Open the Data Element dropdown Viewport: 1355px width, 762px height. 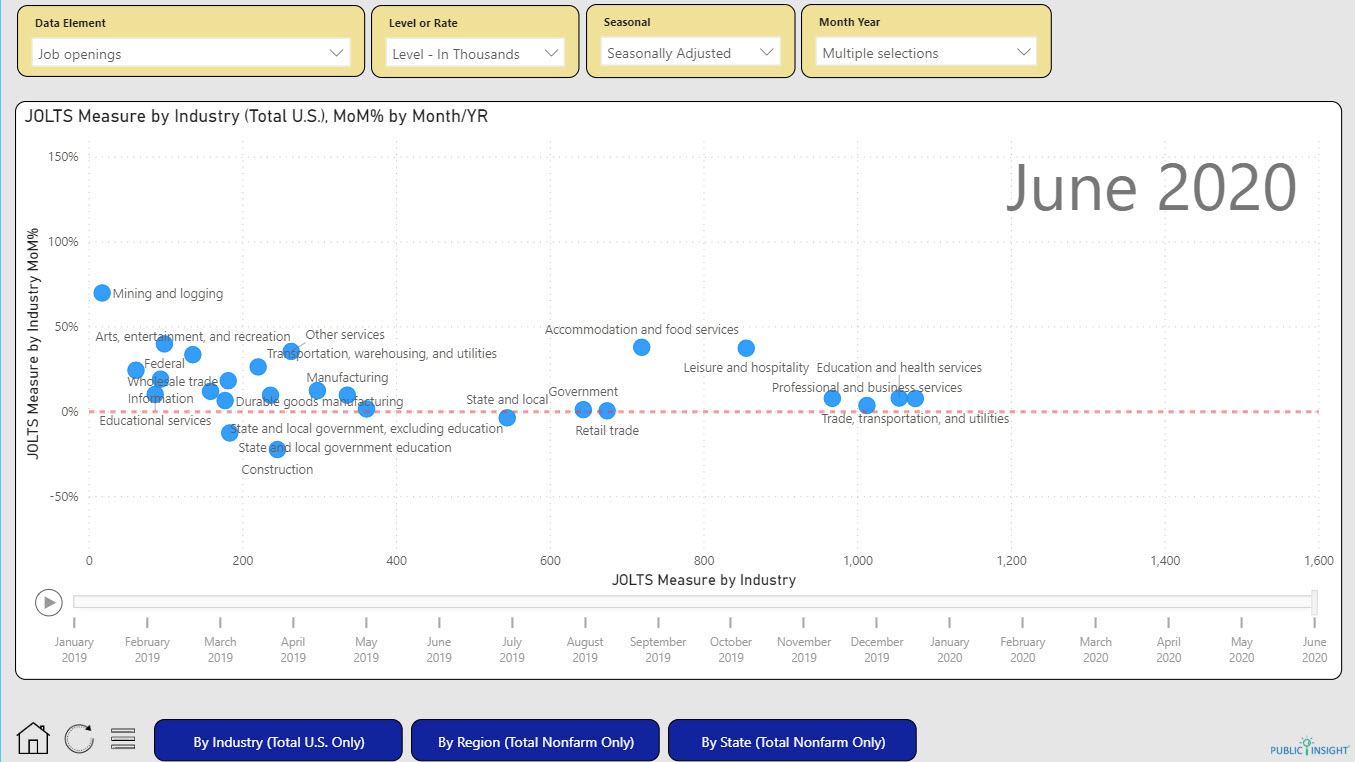coord(335,54)
